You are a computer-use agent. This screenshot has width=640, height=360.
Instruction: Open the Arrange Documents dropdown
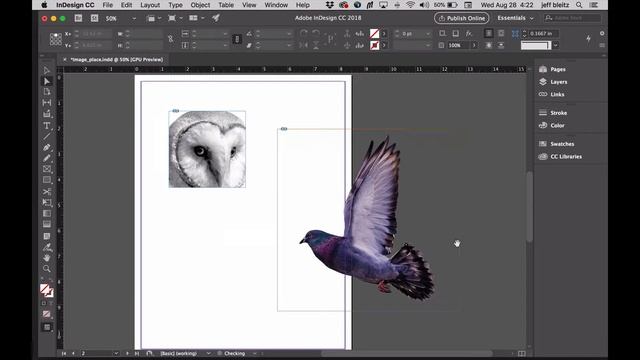pyautogui.click(x=196, y=18)
